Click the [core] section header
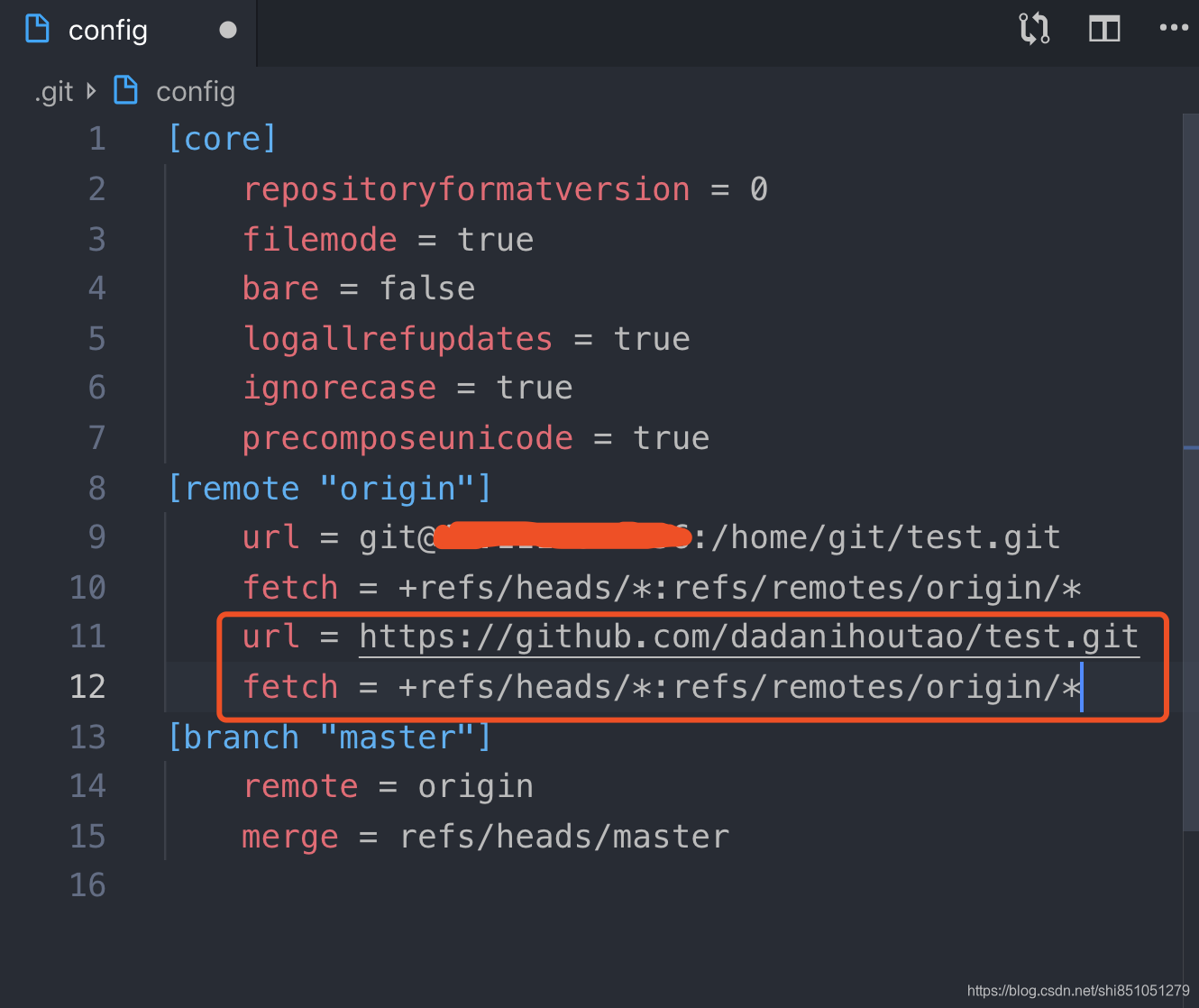Viewport: 1199px width, 1008px height. 222,139
